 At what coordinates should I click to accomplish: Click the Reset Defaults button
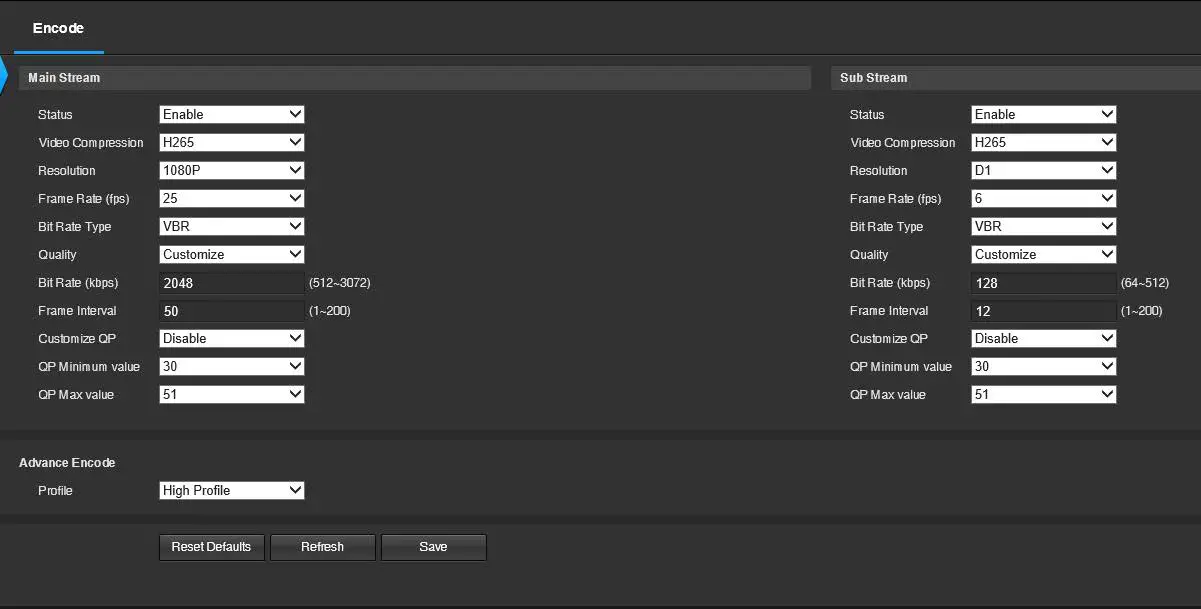pos(211,547)
